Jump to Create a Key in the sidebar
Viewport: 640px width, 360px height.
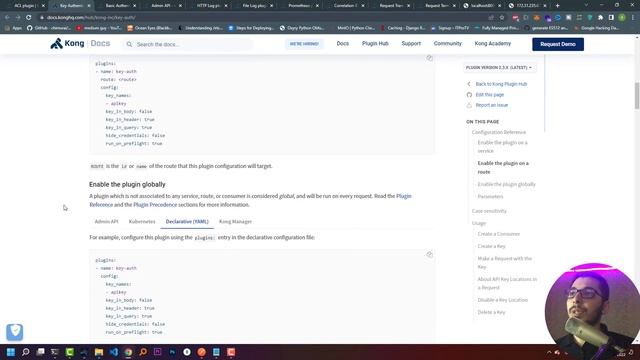(x=491, y=246)
